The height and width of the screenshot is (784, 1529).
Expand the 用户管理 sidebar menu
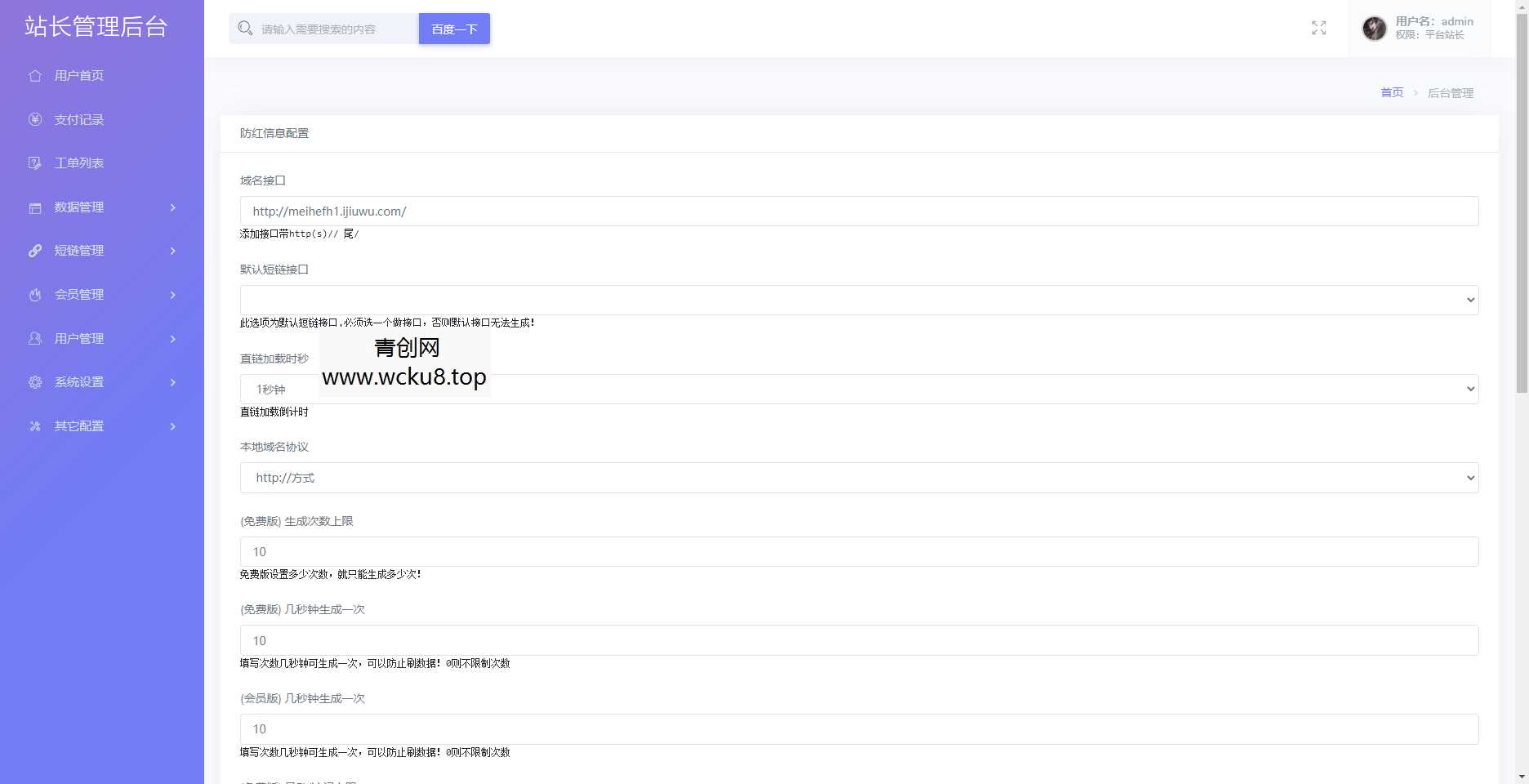102,339
